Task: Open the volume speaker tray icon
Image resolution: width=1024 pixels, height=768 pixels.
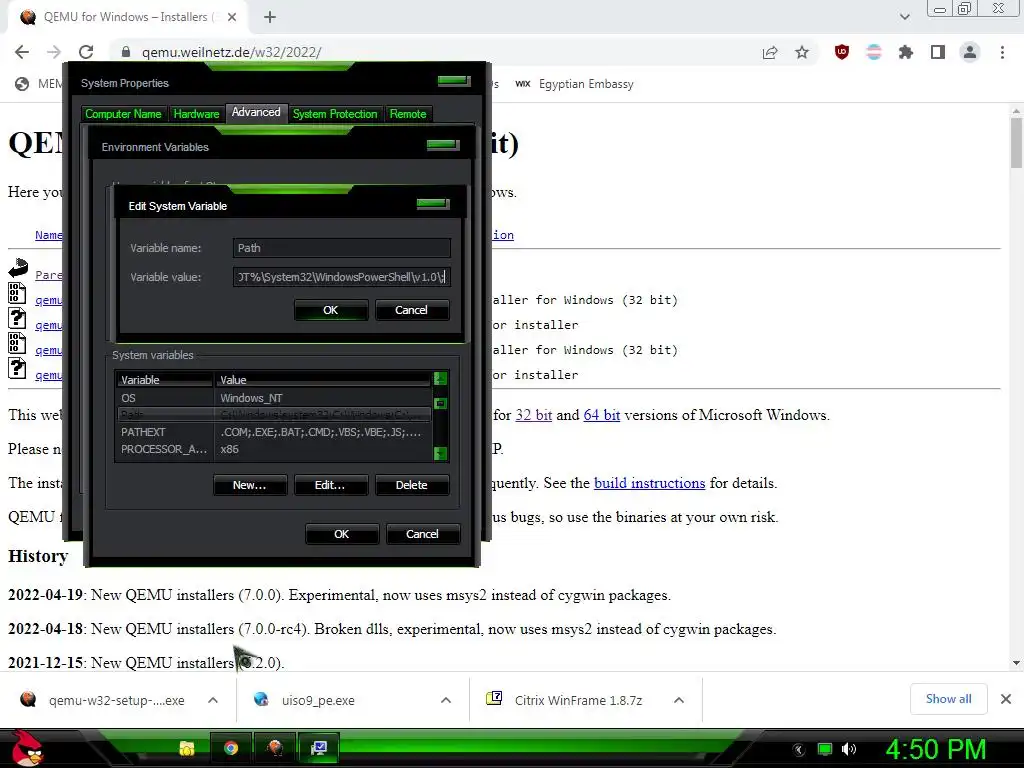Action: tap(849, 749)
